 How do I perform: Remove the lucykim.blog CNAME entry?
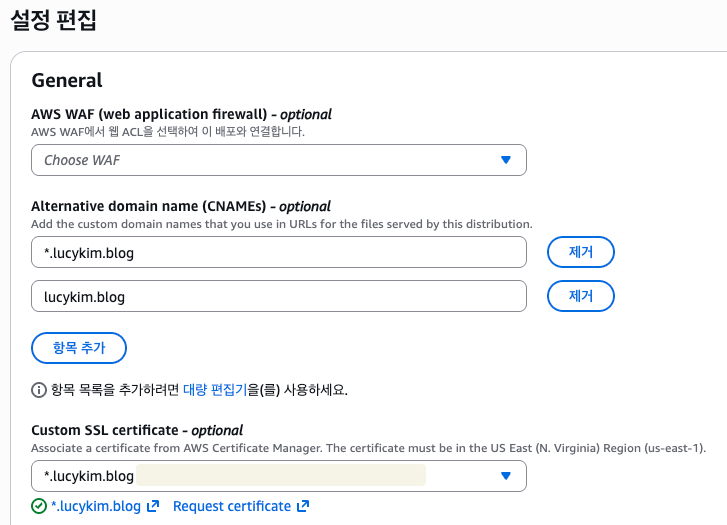(x=580, y=296)
